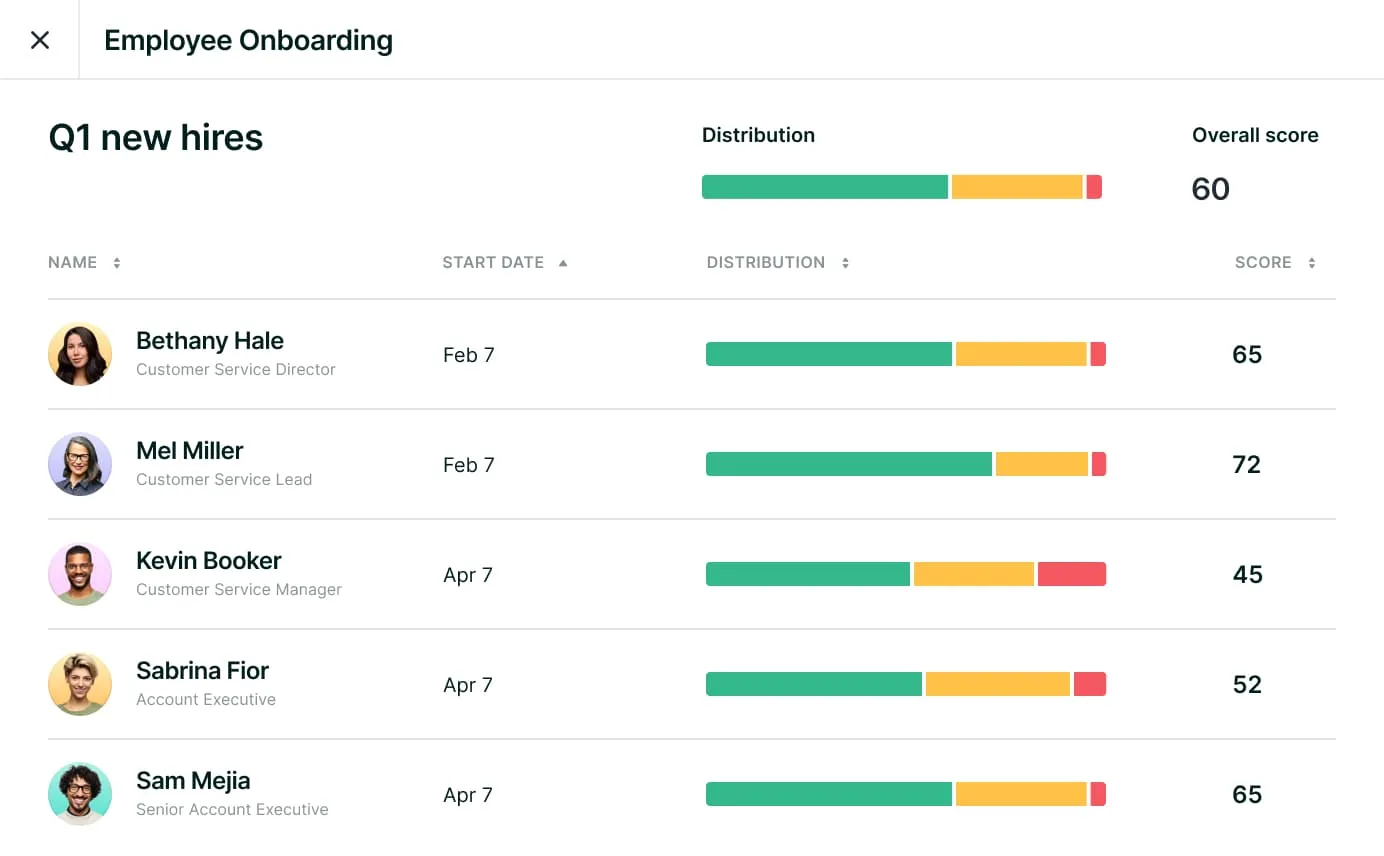Click the Overall score value 60

tap(1211, 189)
